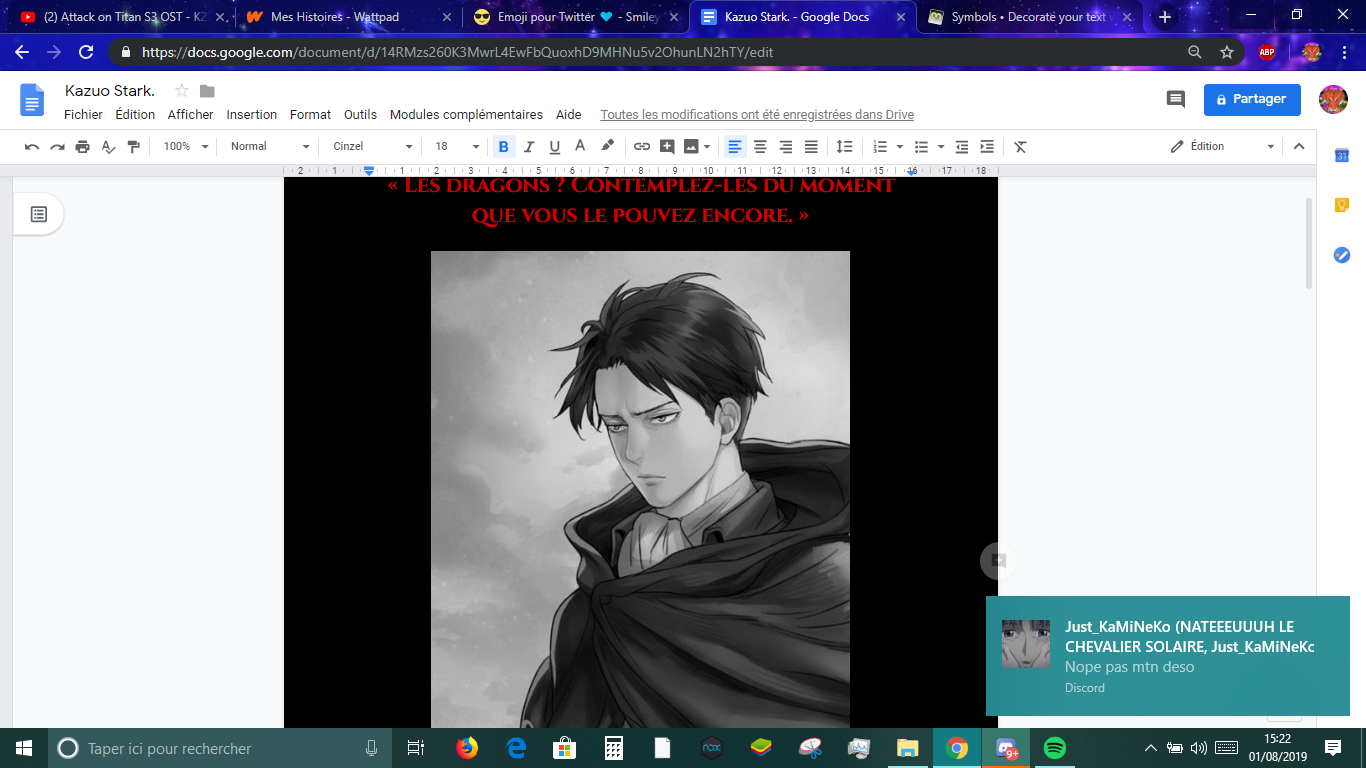Open the modifications saved in Drive link
This screenshot has width=1366, height=768.
[756, 115]
